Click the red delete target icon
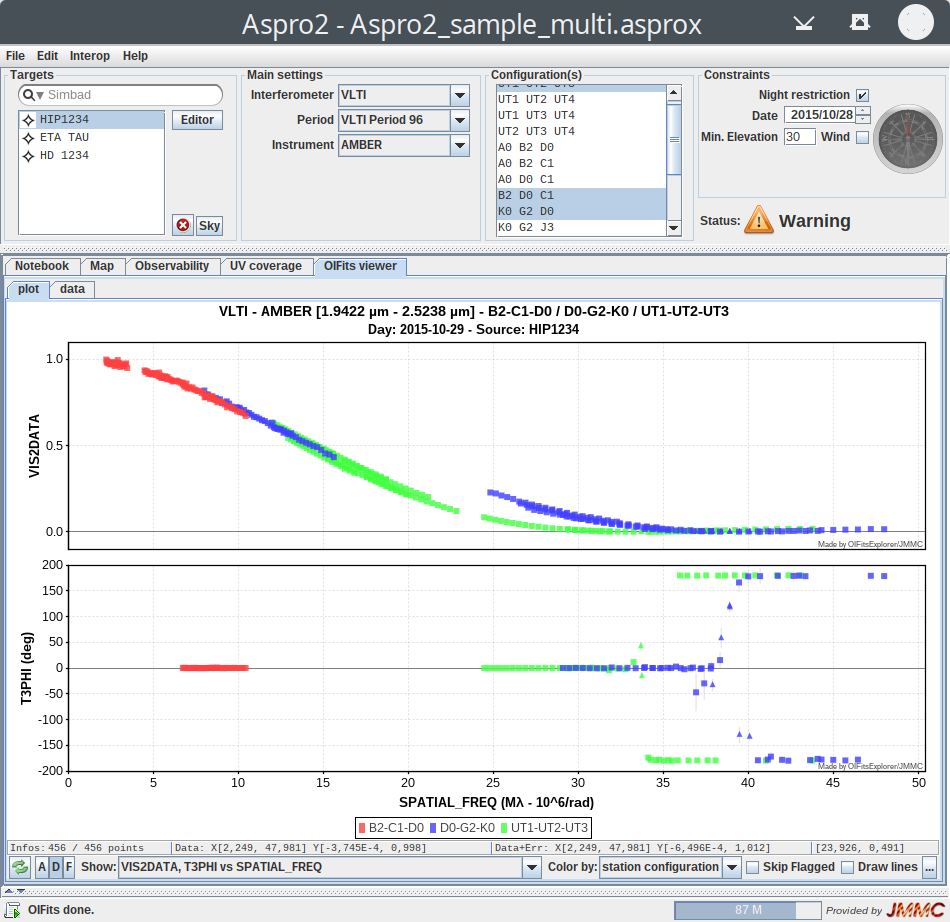The width and height of the screenshot is (950, 922). coord(182,225)
